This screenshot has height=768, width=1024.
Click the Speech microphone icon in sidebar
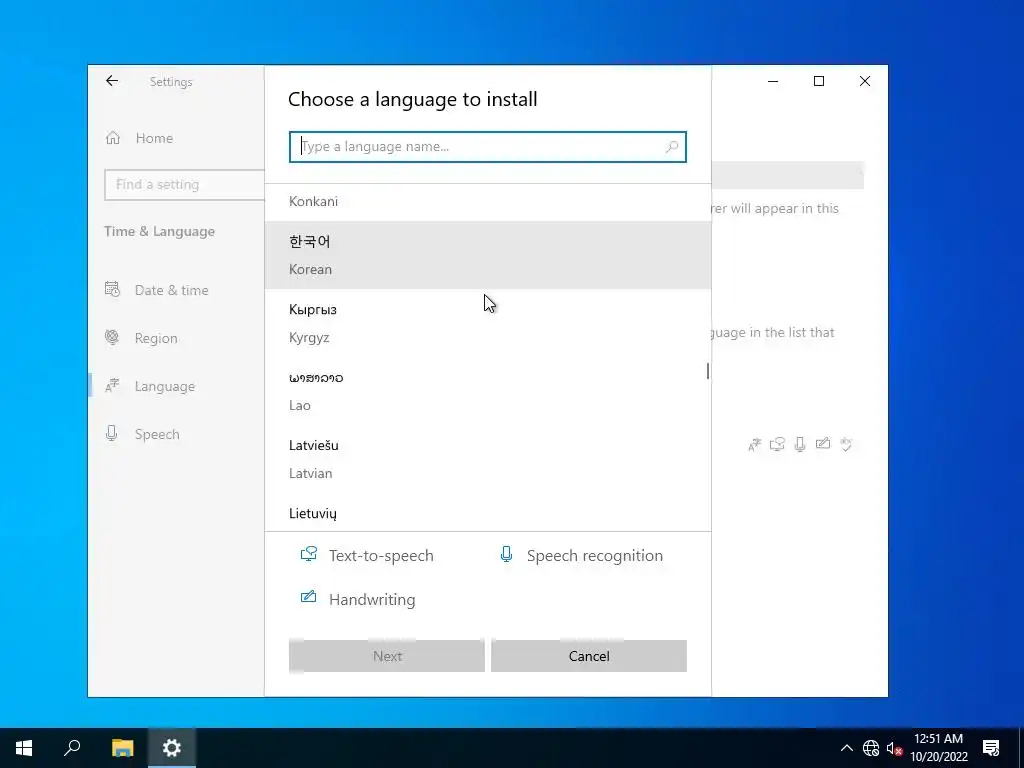click(112, 434)
